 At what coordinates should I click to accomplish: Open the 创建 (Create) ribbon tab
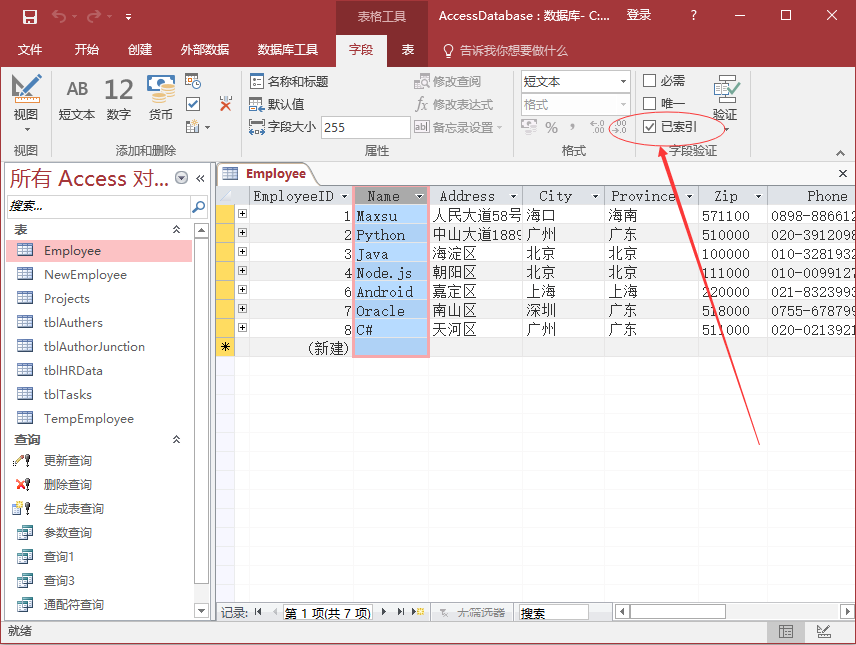pyautogui.click(x=140, y=50)
